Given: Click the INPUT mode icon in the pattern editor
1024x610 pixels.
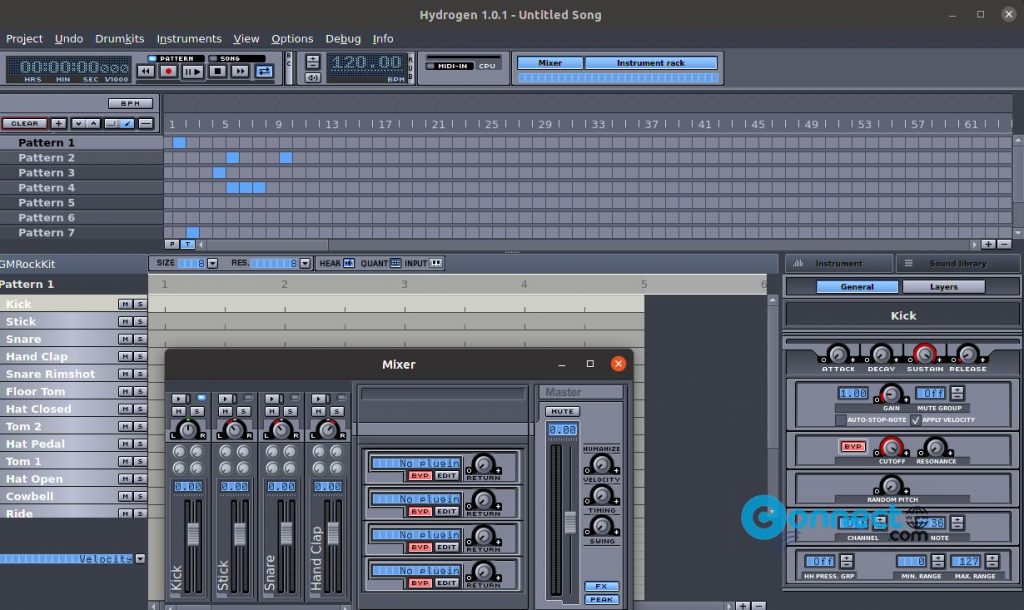Looking at the screenshot, I should click(x=437, y=263).
